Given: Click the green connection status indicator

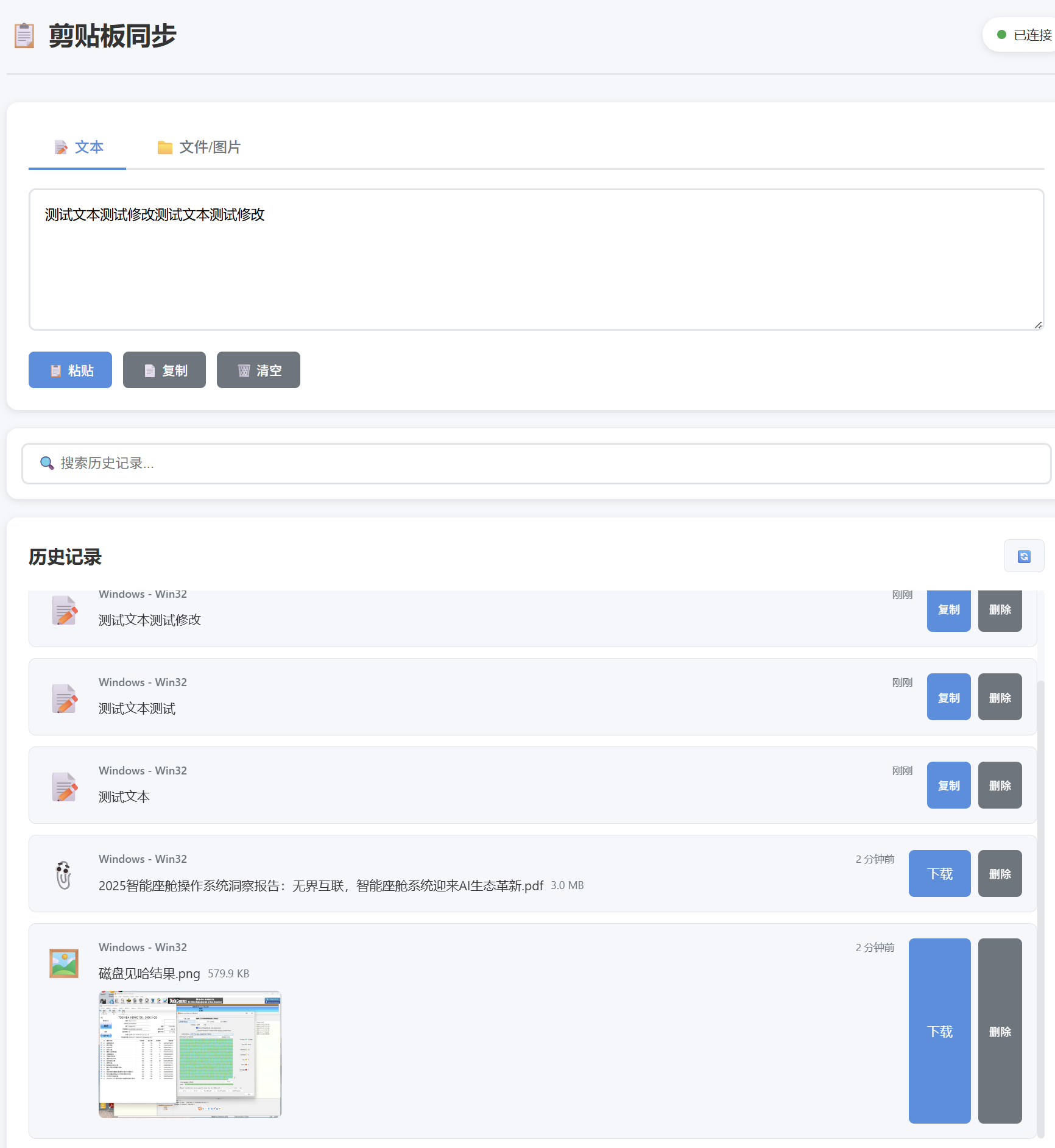Looking at the screenshot, I should (1001, 35).
